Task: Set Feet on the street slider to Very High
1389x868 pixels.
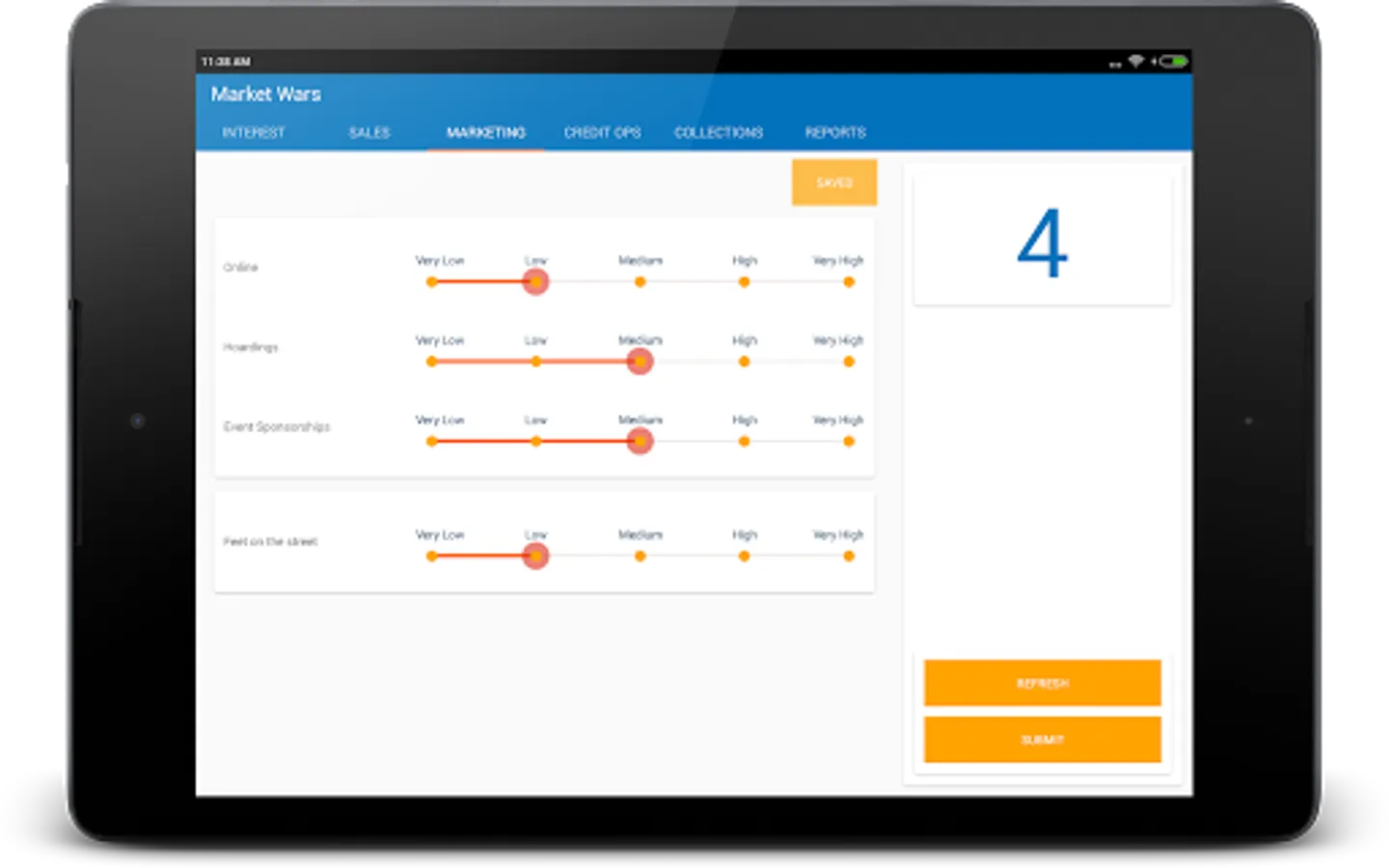Action: [849, 556]
